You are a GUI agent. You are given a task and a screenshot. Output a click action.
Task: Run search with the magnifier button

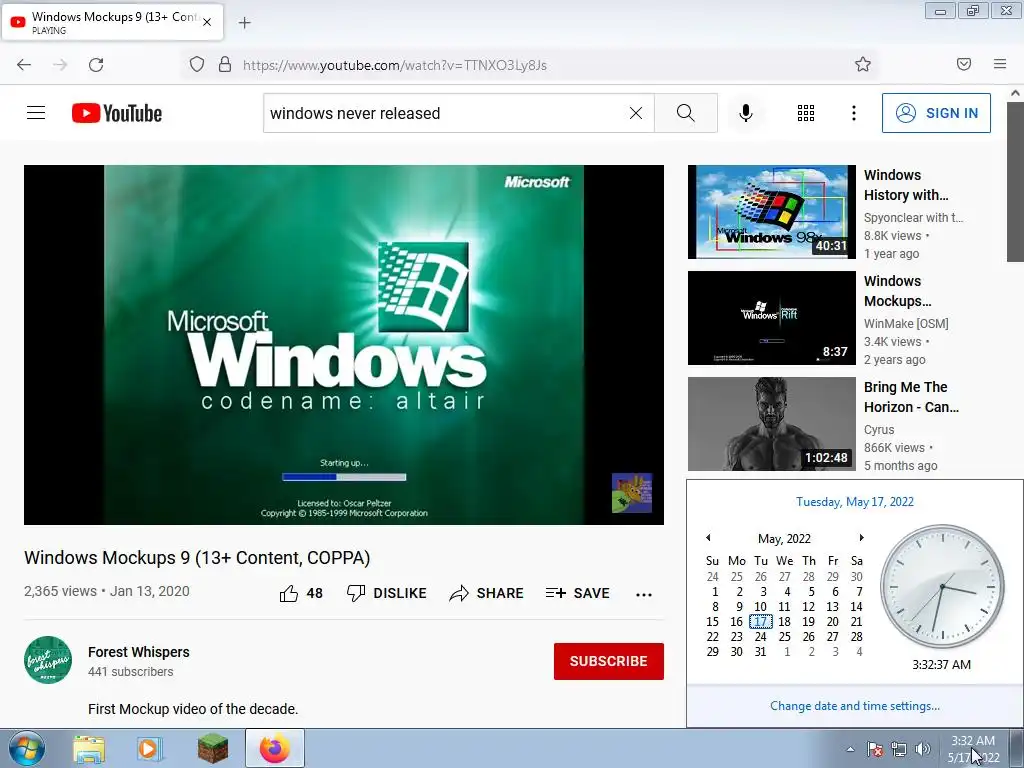686,113
